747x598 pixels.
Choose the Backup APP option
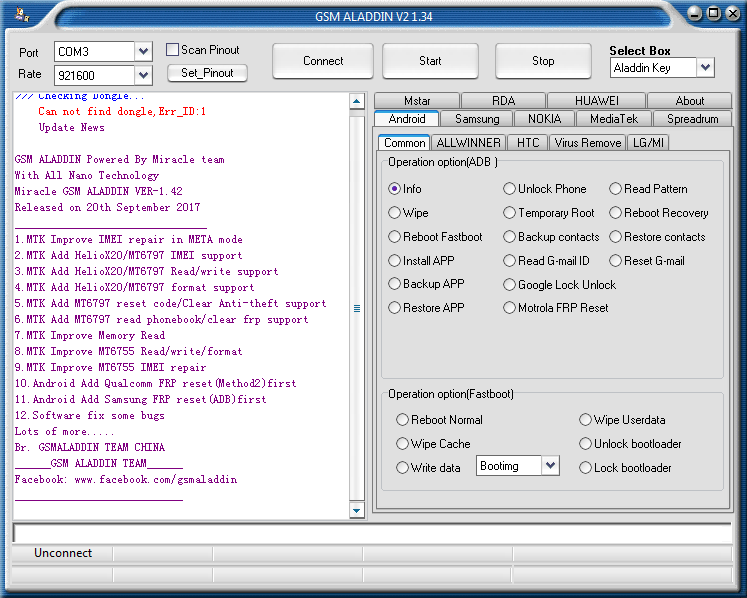pyautogui.click(x=394, y=284)
